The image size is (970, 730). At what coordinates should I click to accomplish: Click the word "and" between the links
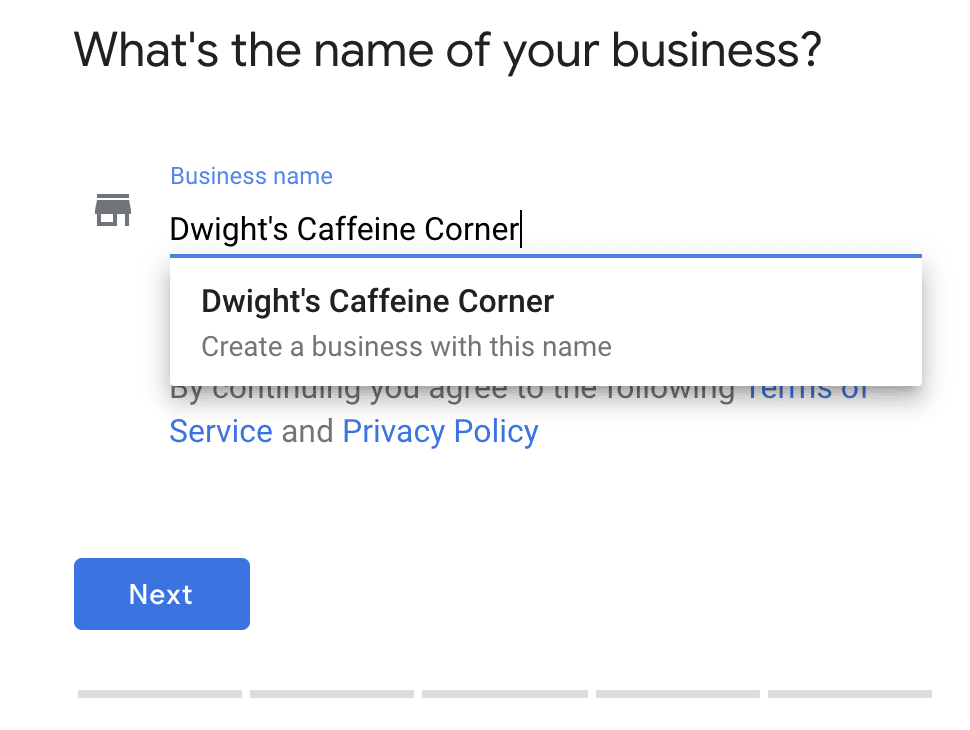(x=307, y=432)
